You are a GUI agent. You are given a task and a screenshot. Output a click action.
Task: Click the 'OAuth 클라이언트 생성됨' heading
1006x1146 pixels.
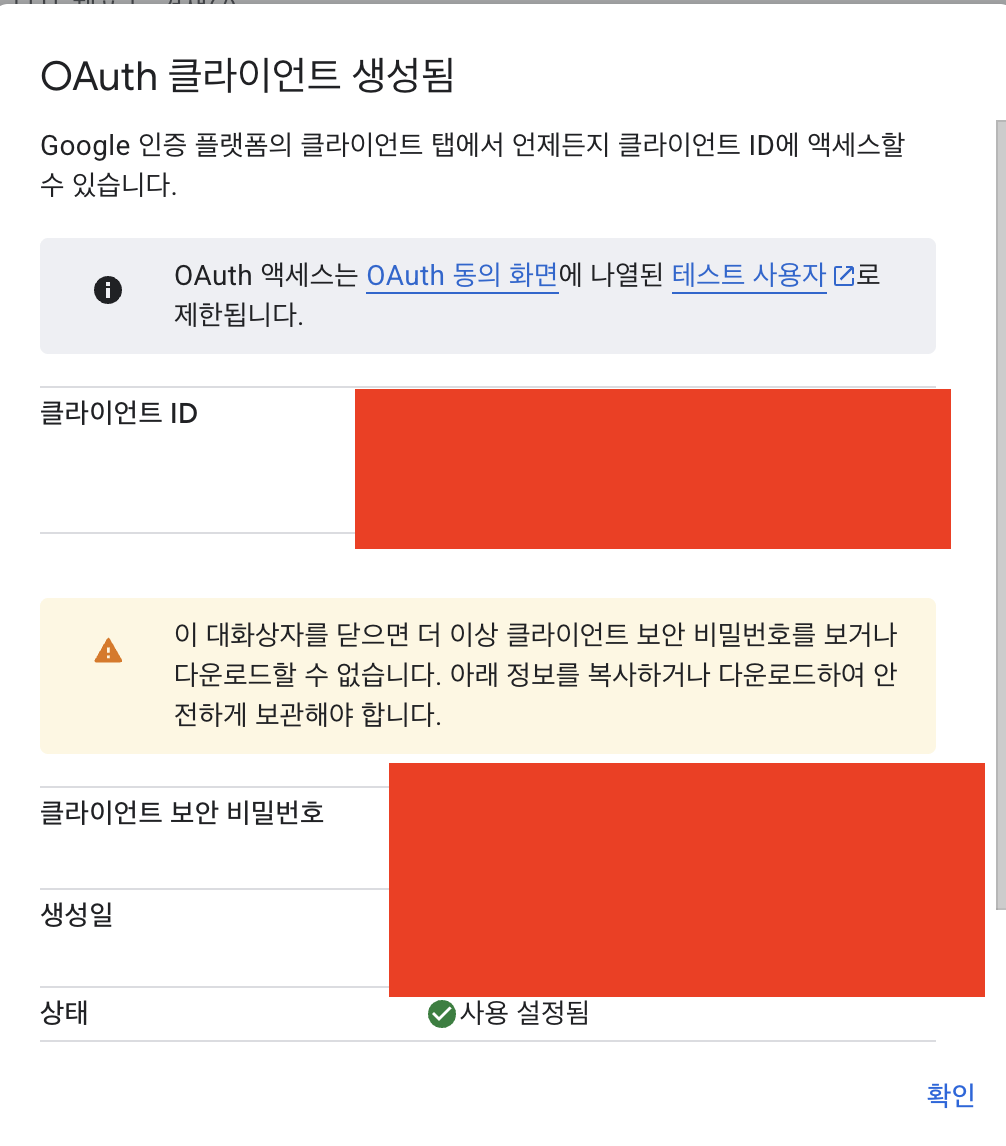coord(247,77)
